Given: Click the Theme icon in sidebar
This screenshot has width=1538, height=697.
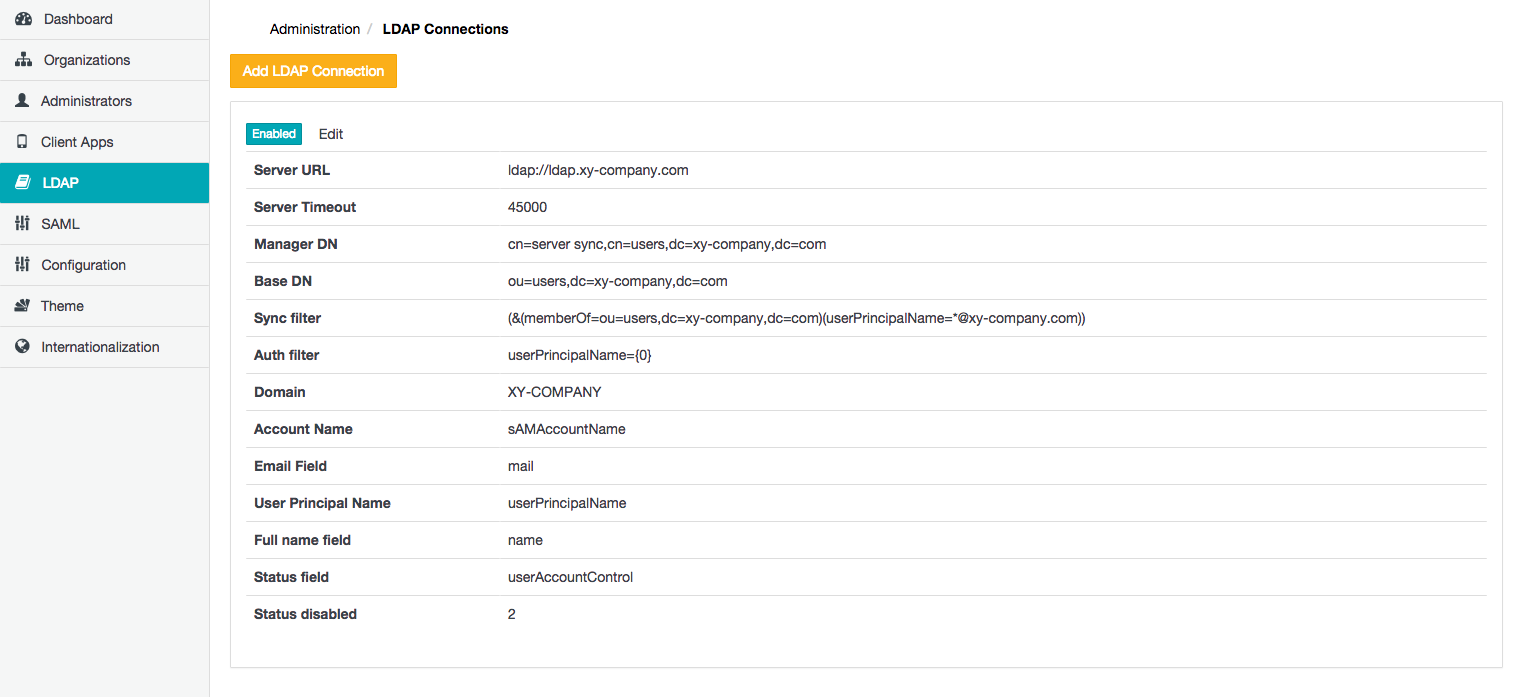Looking at the screenshot, I should pyautogui.click(x=22, y=306).
